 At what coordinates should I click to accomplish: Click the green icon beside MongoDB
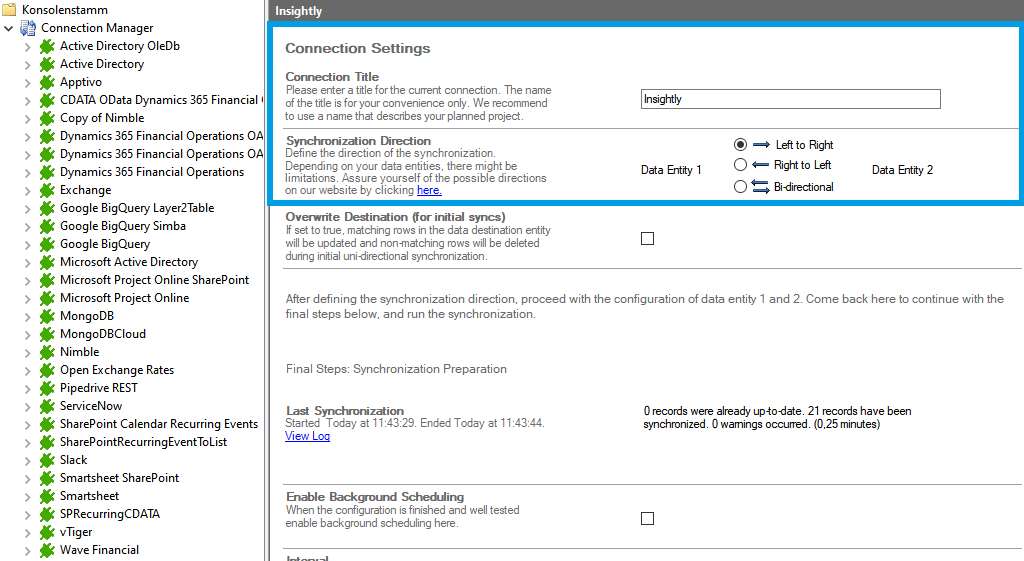click(x=46, y=316)
